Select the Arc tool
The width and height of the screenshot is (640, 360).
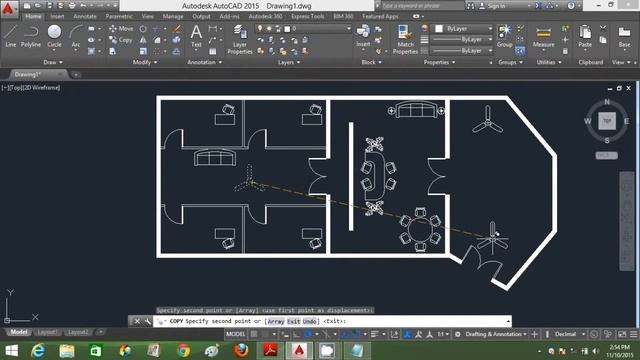(x=76, y=36)
